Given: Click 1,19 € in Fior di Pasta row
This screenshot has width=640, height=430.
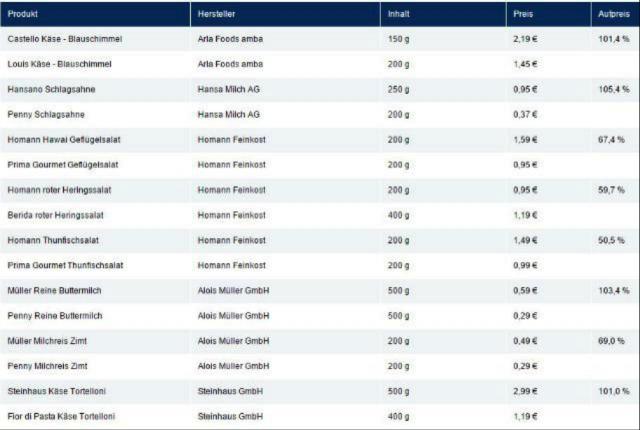Looking at the screenshot, I should pos(525,417).
